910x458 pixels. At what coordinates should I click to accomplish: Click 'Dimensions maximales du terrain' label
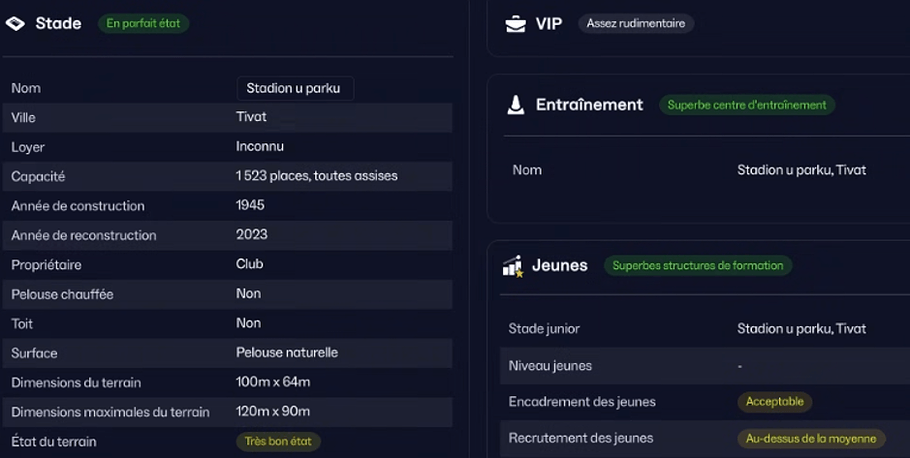click(110, 412)
